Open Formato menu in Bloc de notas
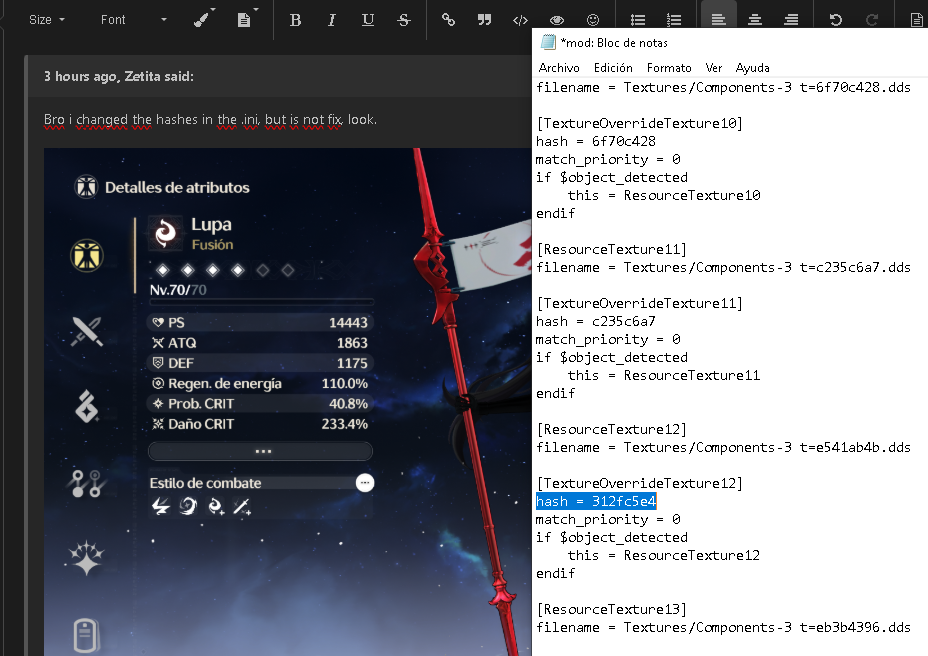This screenshot has width=928, height=656. [x=669, y=67]
